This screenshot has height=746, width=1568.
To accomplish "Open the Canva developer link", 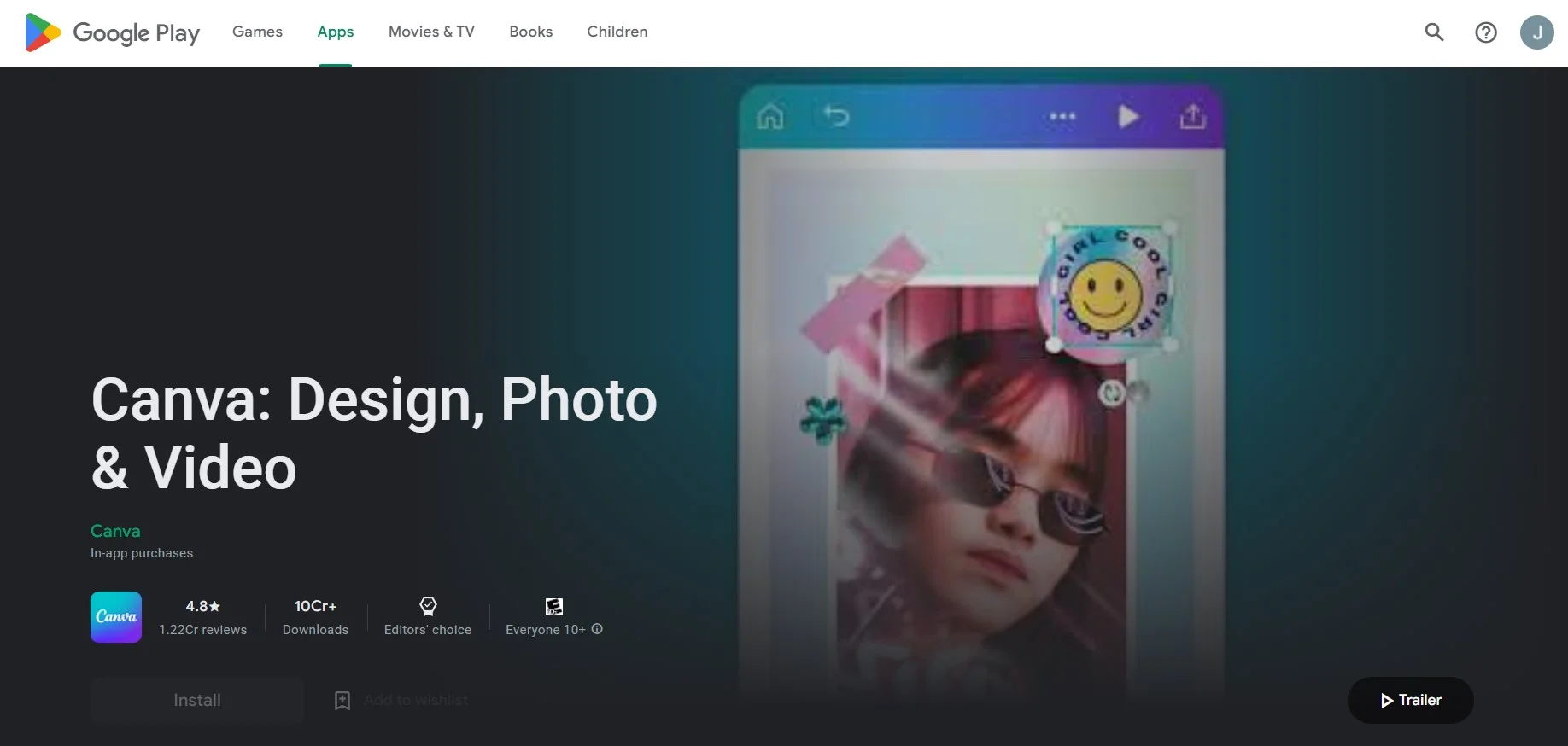I will 115,531.
